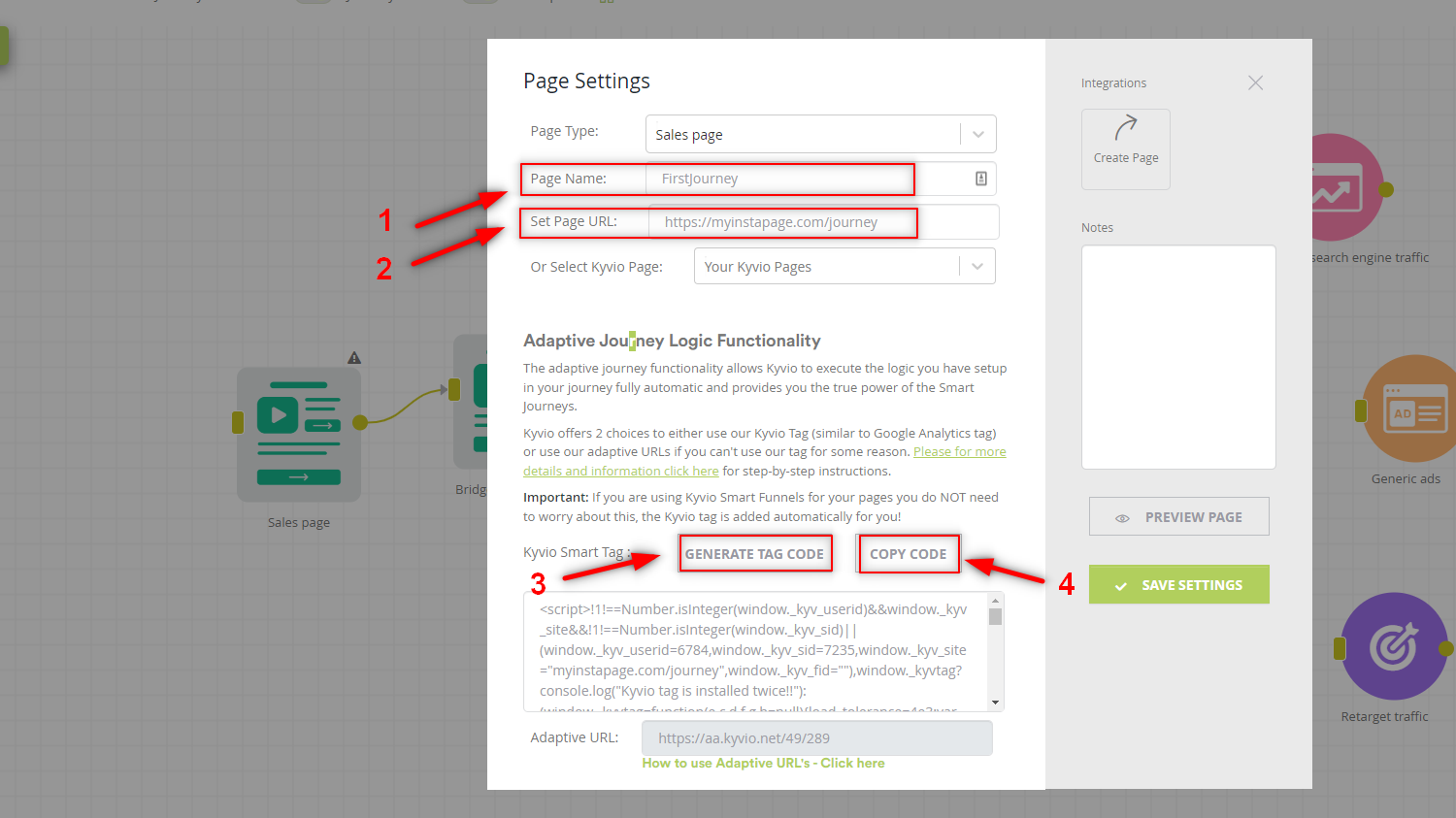The width and height of the screenshot is (1456, 818).
Task: Click the code box scrollbar up arrow
Action: (995, 601)
